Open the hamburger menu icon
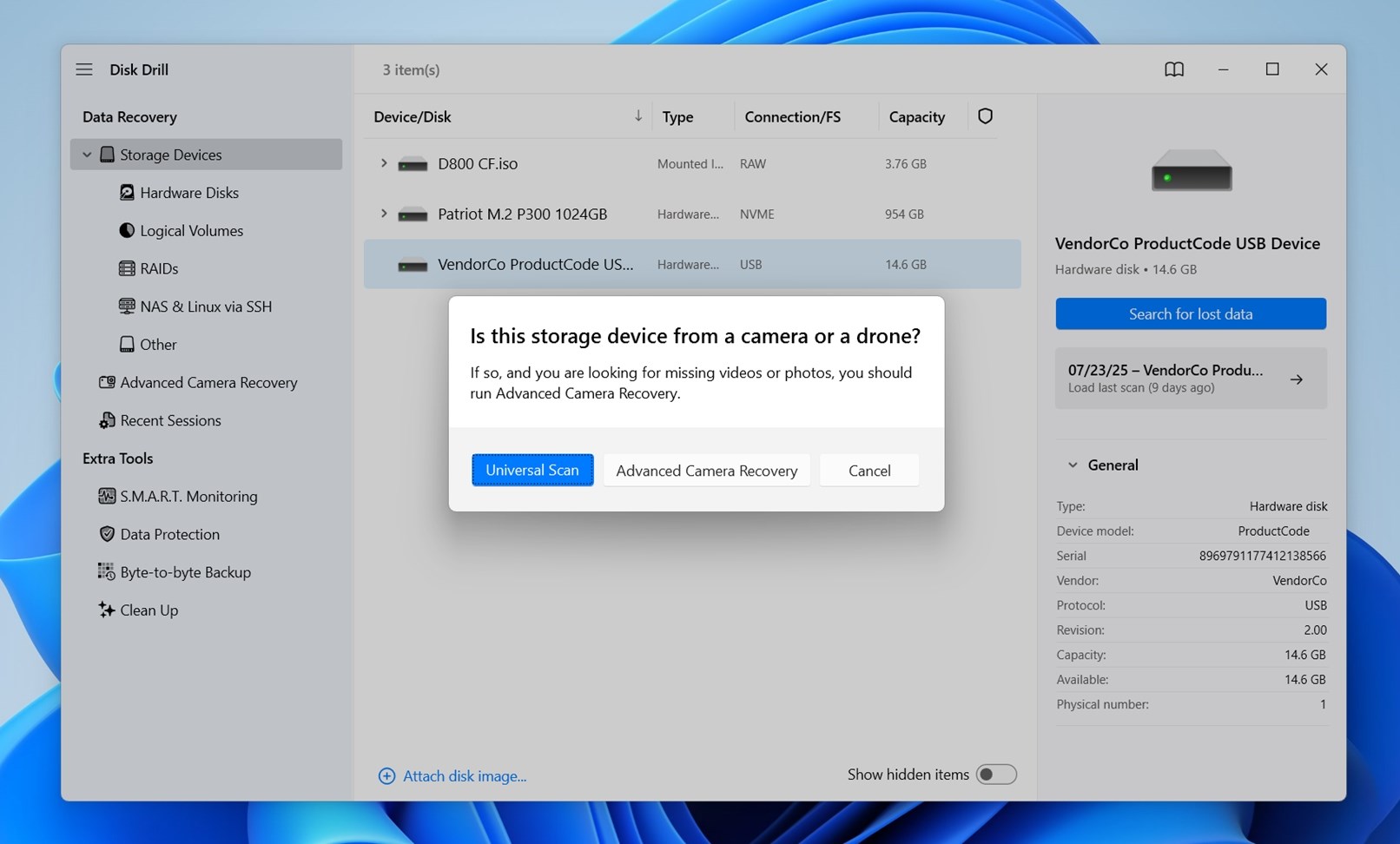 point(83,69)
